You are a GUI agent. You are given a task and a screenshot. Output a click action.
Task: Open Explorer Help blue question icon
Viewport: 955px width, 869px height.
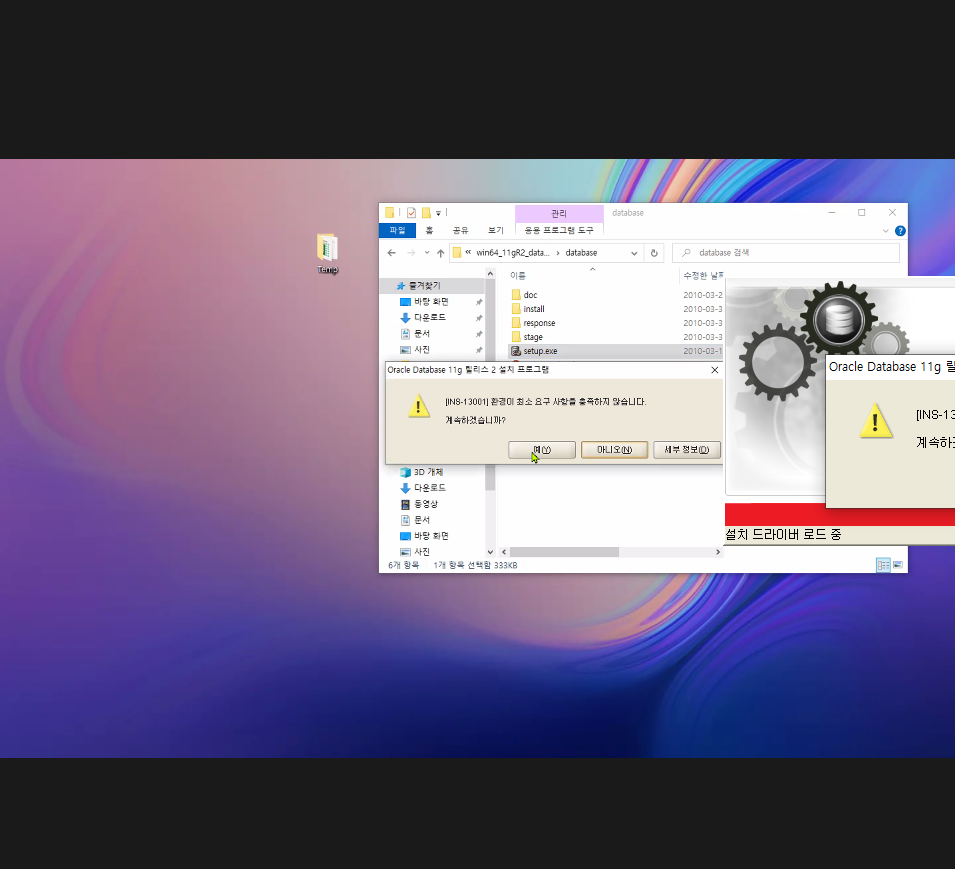pos(900,231)
